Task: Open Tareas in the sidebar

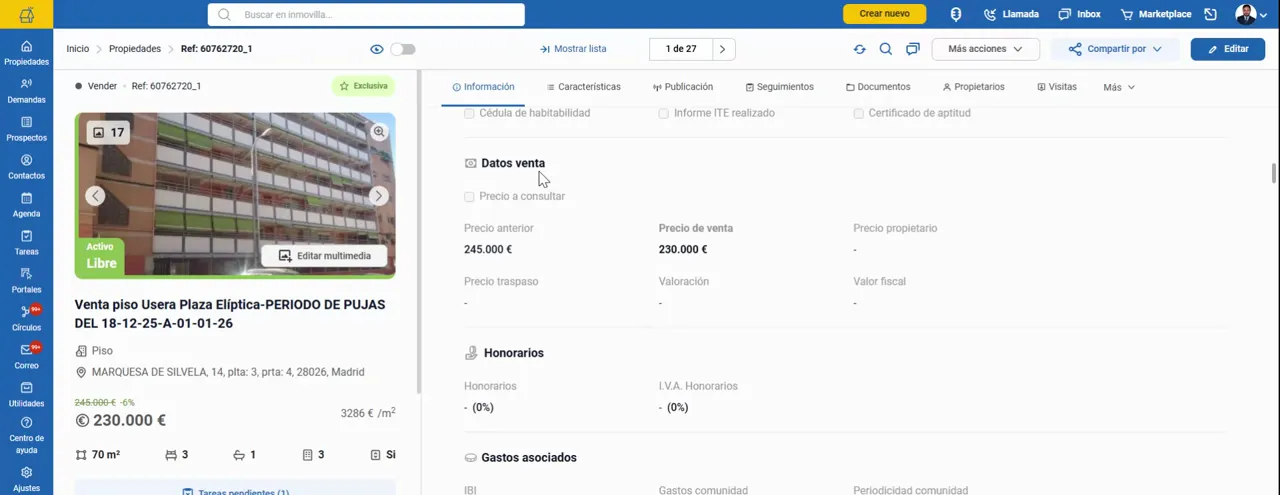Action: pyautogui.click(x=26, y=243)
